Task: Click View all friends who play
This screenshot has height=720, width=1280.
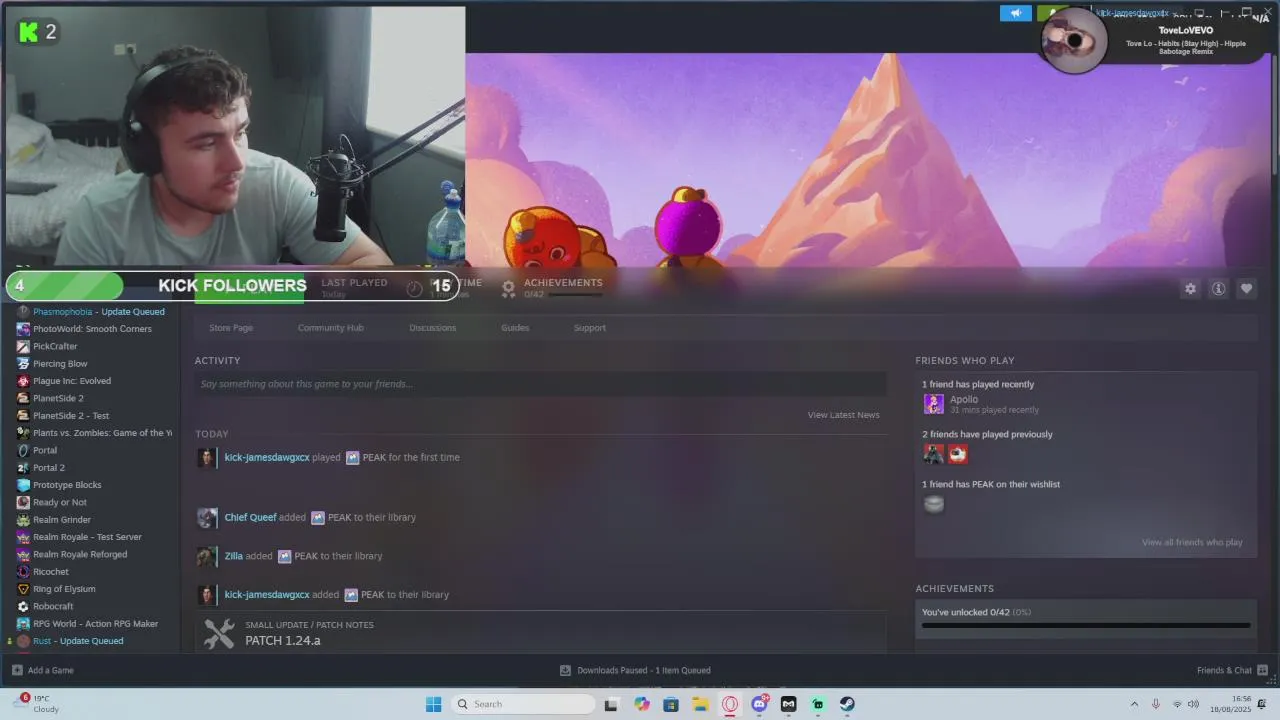Action: pos(1192,542)
